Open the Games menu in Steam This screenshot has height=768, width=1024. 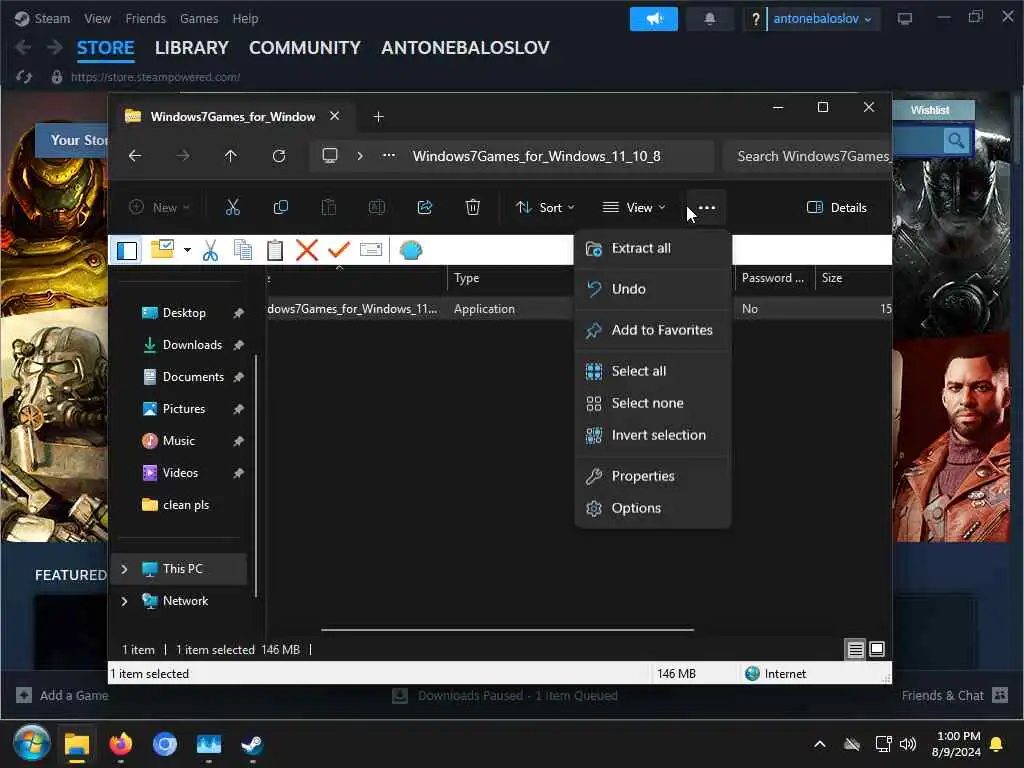click(x=199, y=18)
